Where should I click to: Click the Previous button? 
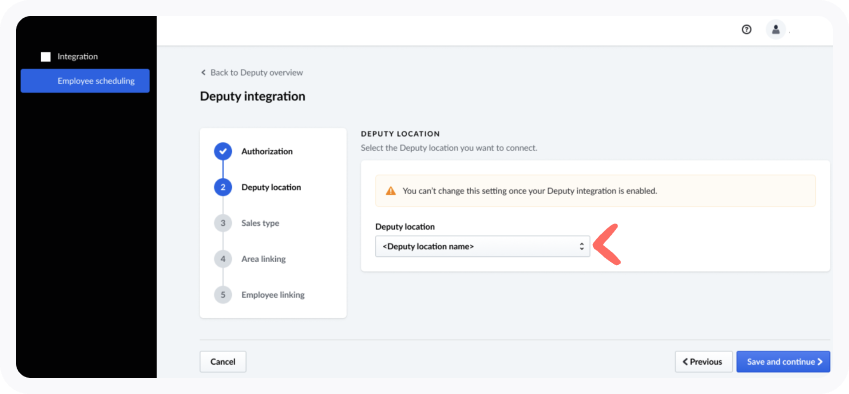click(703, 362)
